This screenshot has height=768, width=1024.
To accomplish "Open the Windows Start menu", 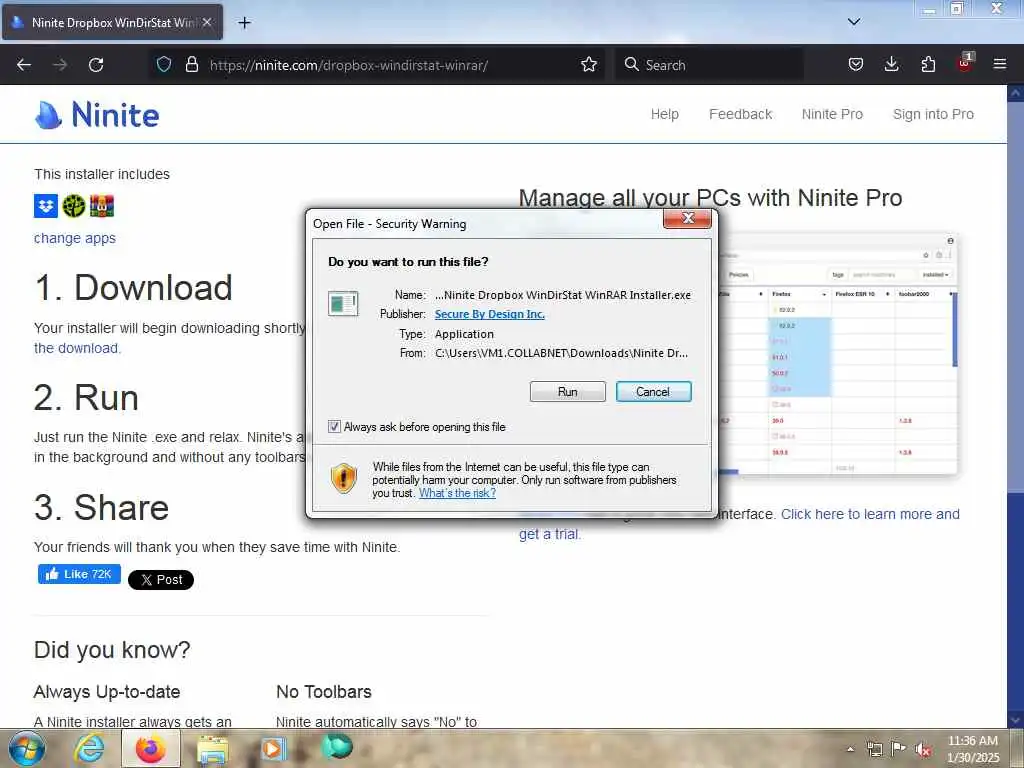I will click(x=25, y=748).
